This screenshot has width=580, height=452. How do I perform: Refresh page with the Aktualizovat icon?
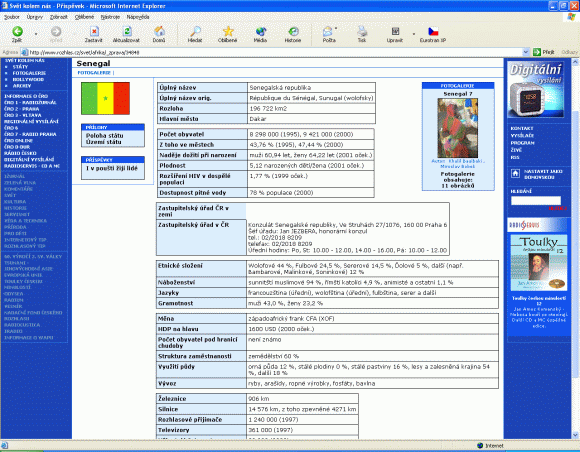(x=127, y=32)
